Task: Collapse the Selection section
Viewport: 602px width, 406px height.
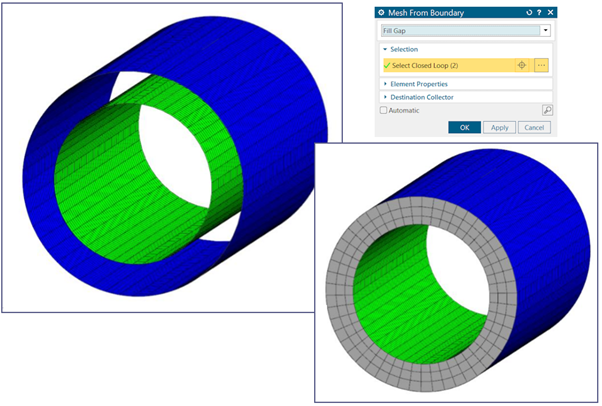Action: [x=385, y=49]
